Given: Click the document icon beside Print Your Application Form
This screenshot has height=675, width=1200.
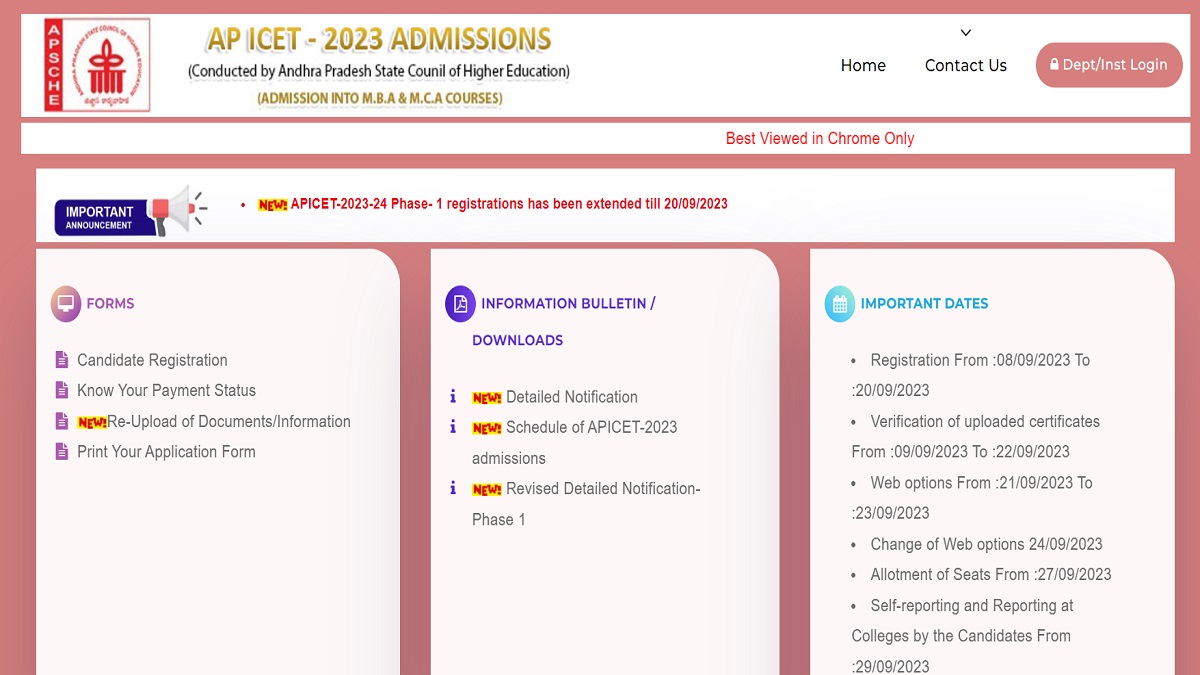Looking at the screenshot, I should 62,452.
